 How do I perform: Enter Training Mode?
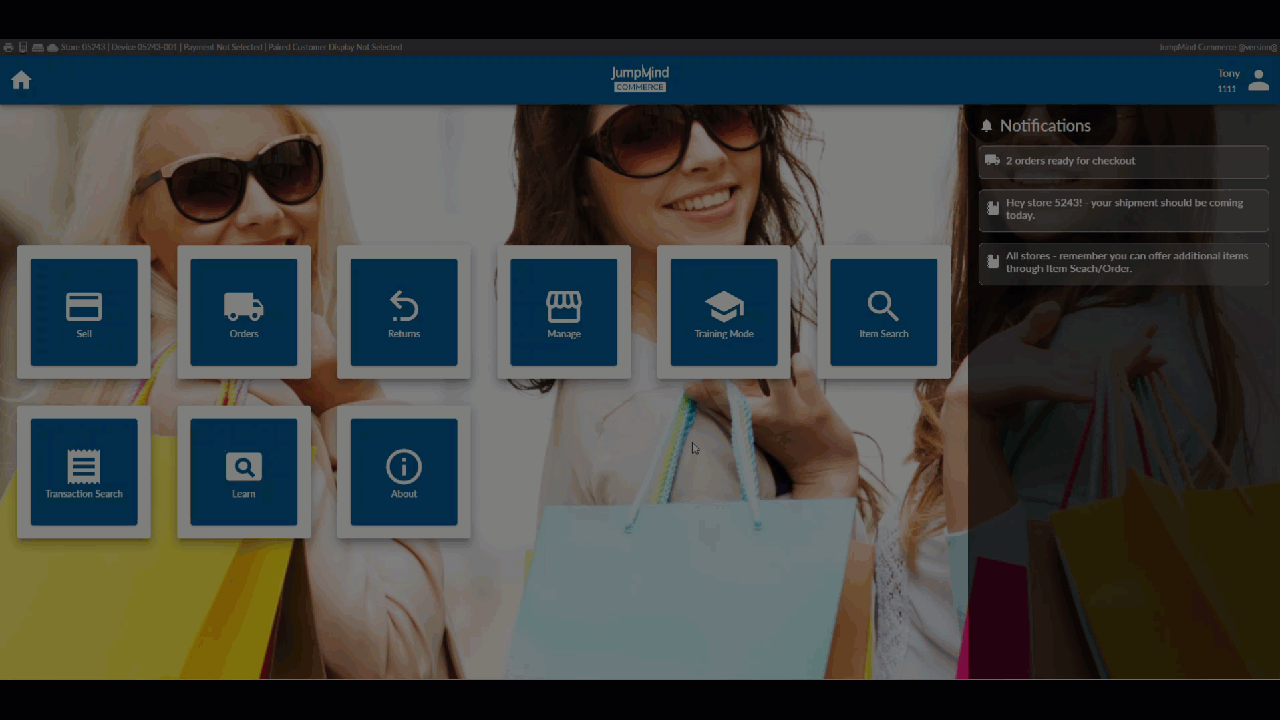click(724, 312)
